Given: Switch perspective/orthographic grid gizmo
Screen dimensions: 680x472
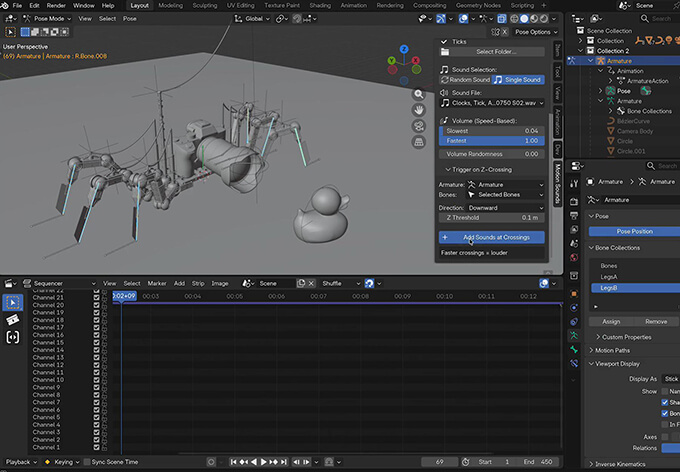Looking at the screenshot, I should click(420, 143).
